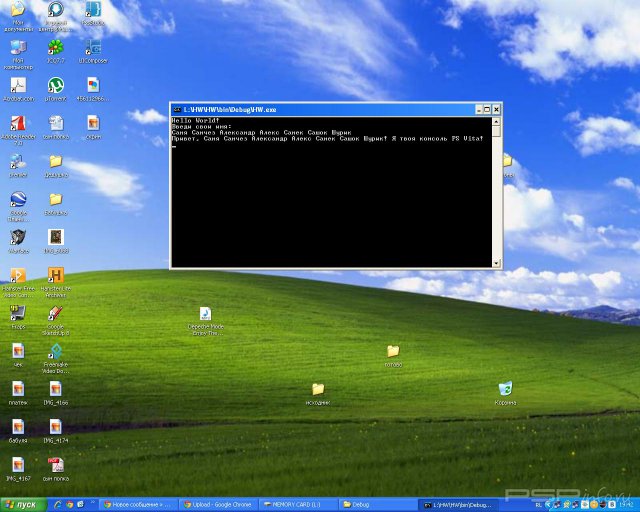Switch to Upload - Google Chrome taskbar window
This screenshot has height=512, width=640.
[x=218, y=505]
